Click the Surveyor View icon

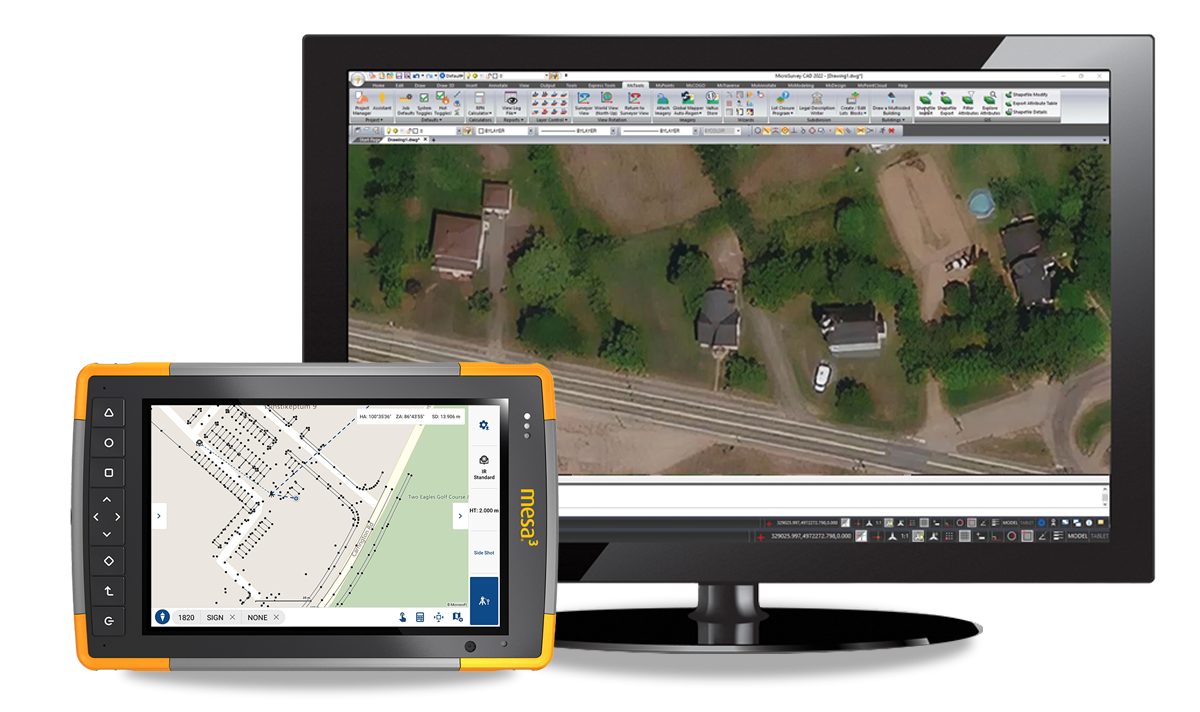tap(583, 103)
